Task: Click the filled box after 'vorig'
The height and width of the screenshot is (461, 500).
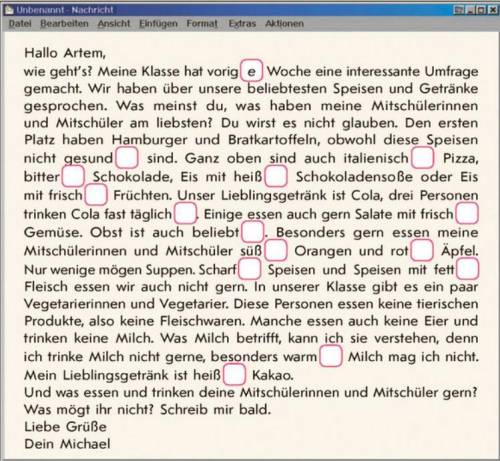Action: (252, 70)
